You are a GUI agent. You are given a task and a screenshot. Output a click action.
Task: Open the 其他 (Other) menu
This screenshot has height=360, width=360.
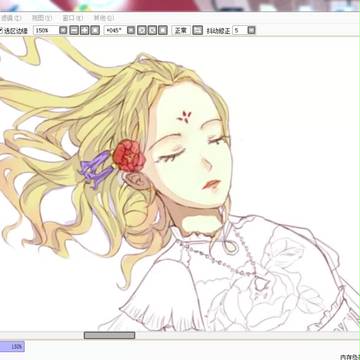104,18
